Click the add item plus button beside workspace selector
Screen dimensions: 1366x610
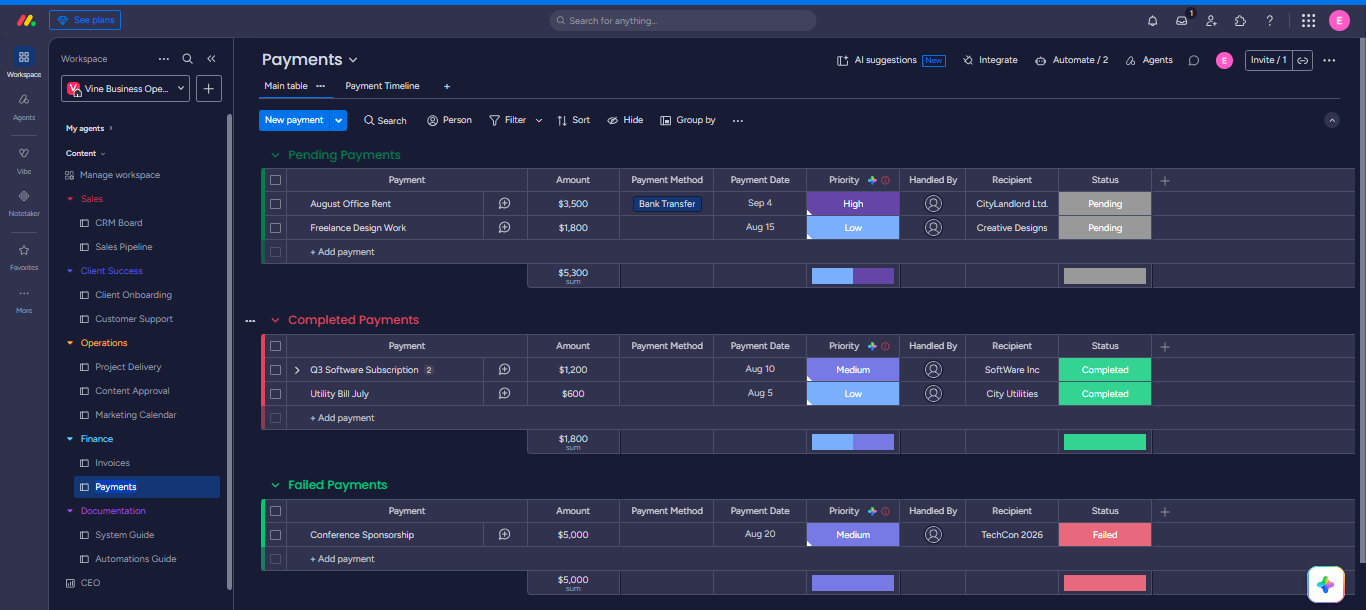point(209,88)
